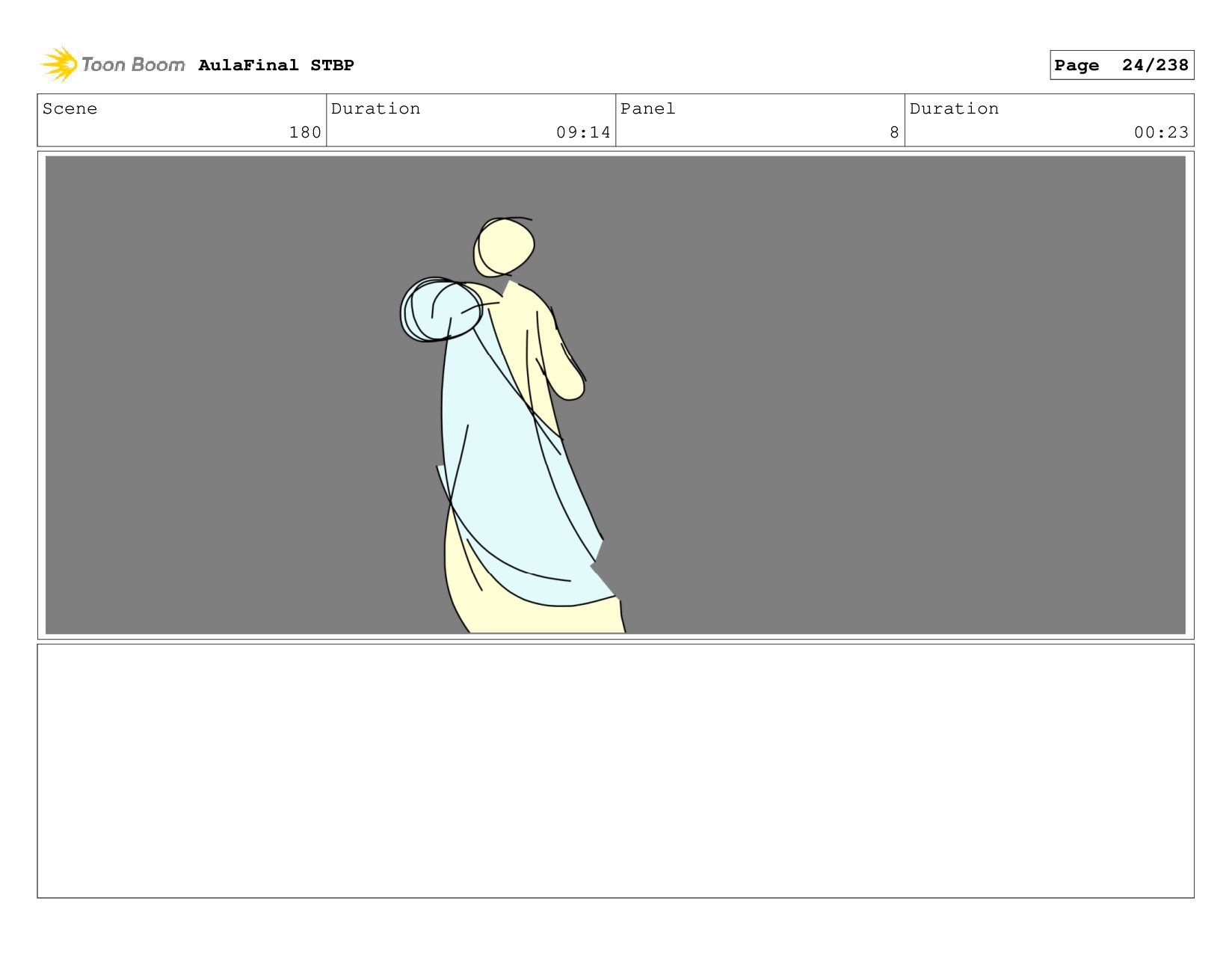1232x954 pixels.
Task: Select the scene duration value 09:14
Action: click(583, 132)
